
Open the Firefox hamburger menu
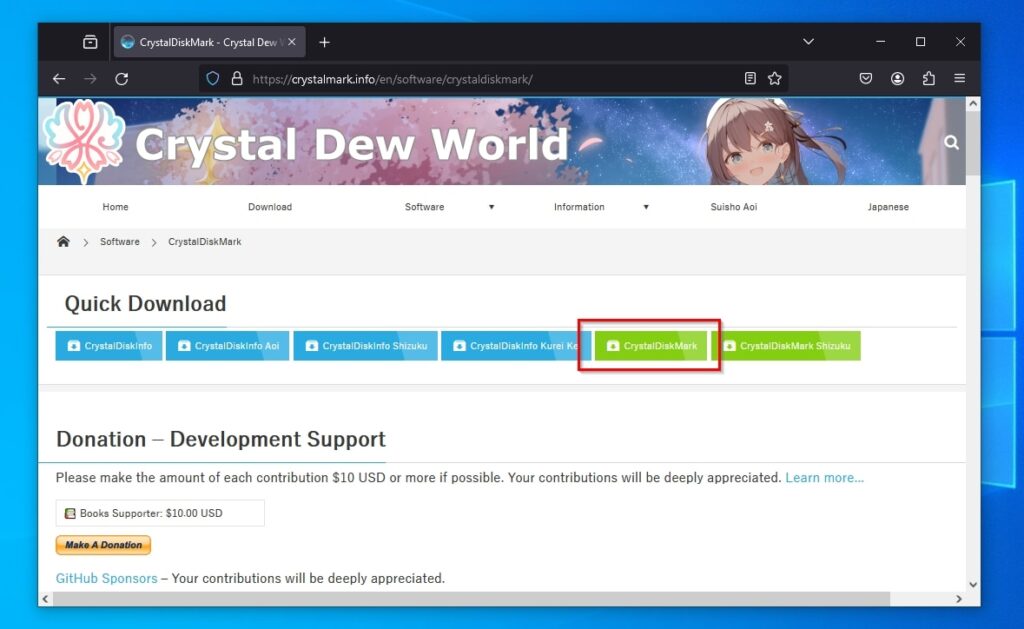click(x=959, y=79)
